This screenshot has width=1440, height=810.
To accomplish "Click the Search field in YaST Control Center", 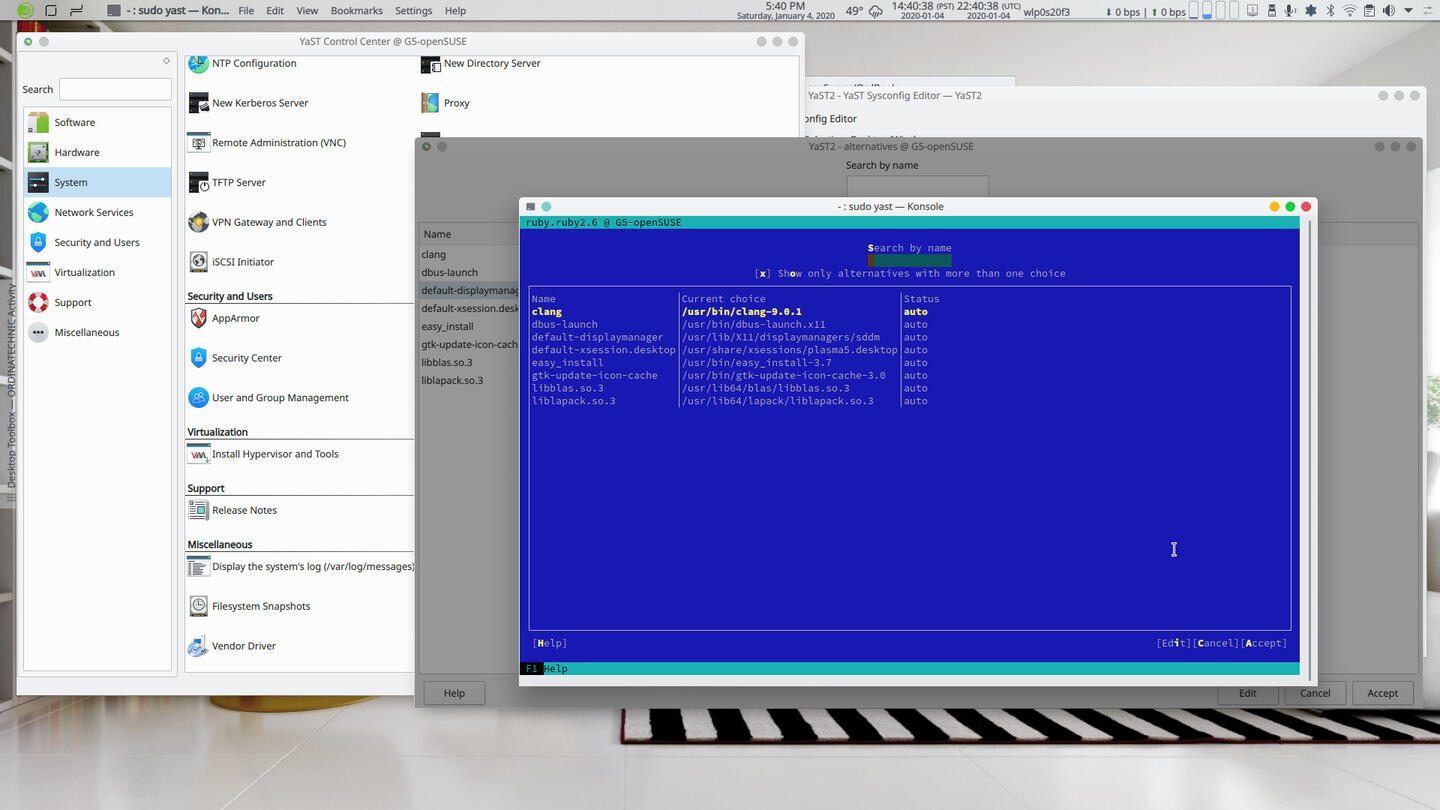I will pos(115,89).
